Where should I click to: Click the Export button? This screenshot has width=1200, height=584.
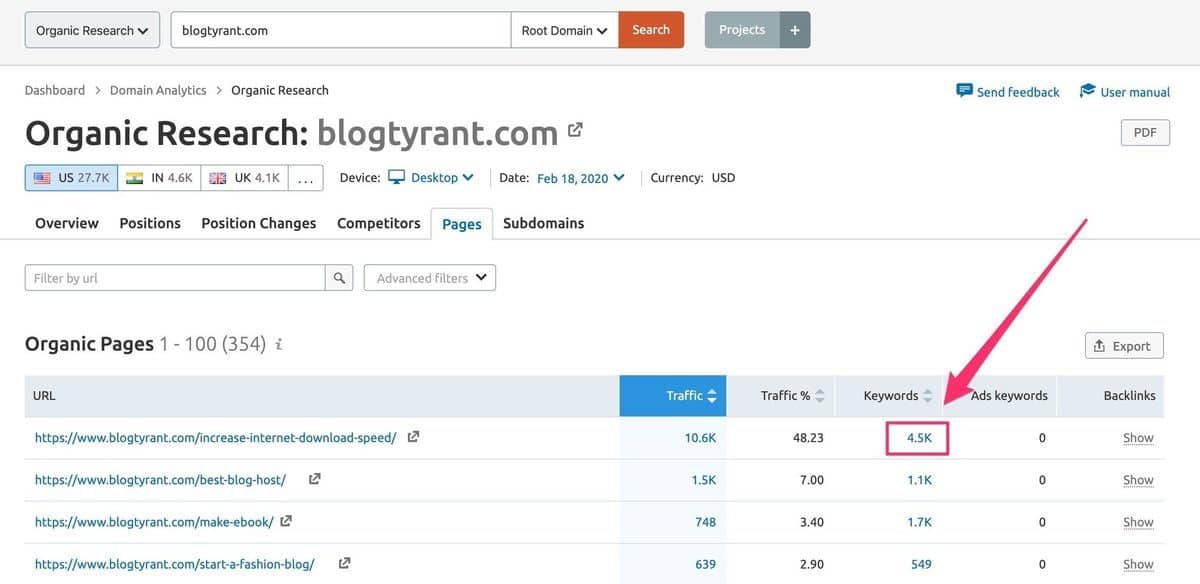[1124, 346]
